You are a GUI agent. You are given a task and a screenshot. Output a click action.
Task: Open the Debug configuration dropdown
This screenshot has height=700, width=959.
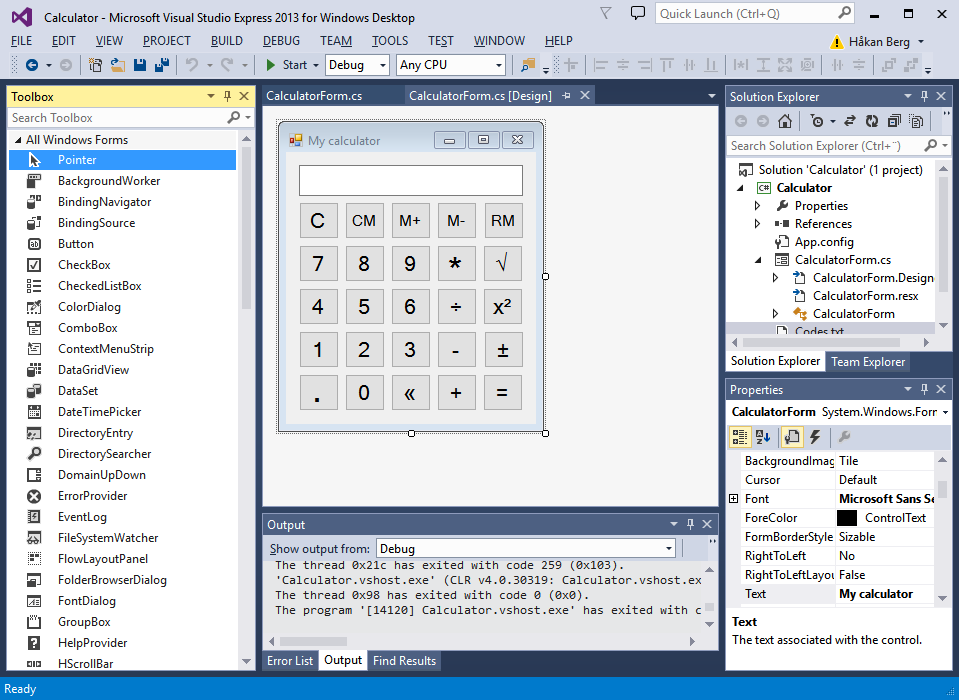click(x=383, y=65)
